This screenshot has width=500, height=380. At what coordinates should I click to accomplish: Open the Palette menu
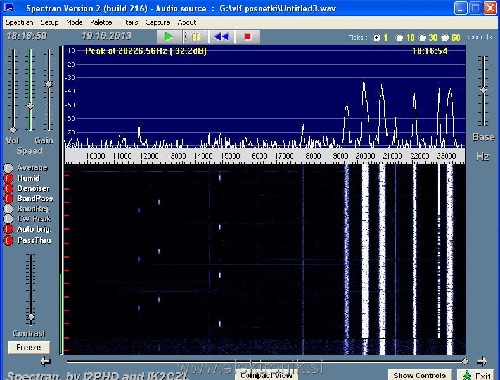pyautogui.click(x=101, y=22)
